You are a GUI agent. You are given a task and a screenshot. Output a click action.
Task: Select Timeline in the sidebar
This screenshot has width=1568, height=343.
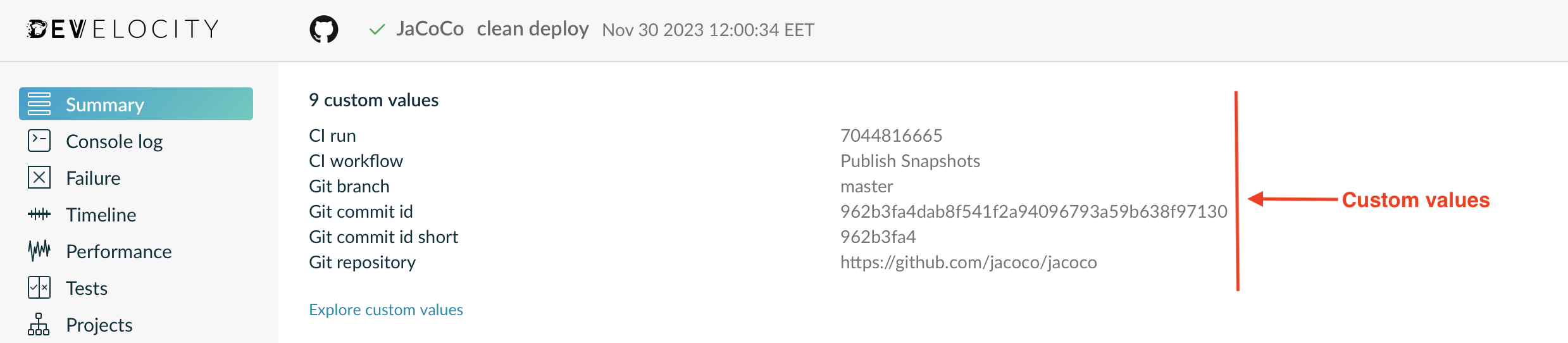coord(101,215)
